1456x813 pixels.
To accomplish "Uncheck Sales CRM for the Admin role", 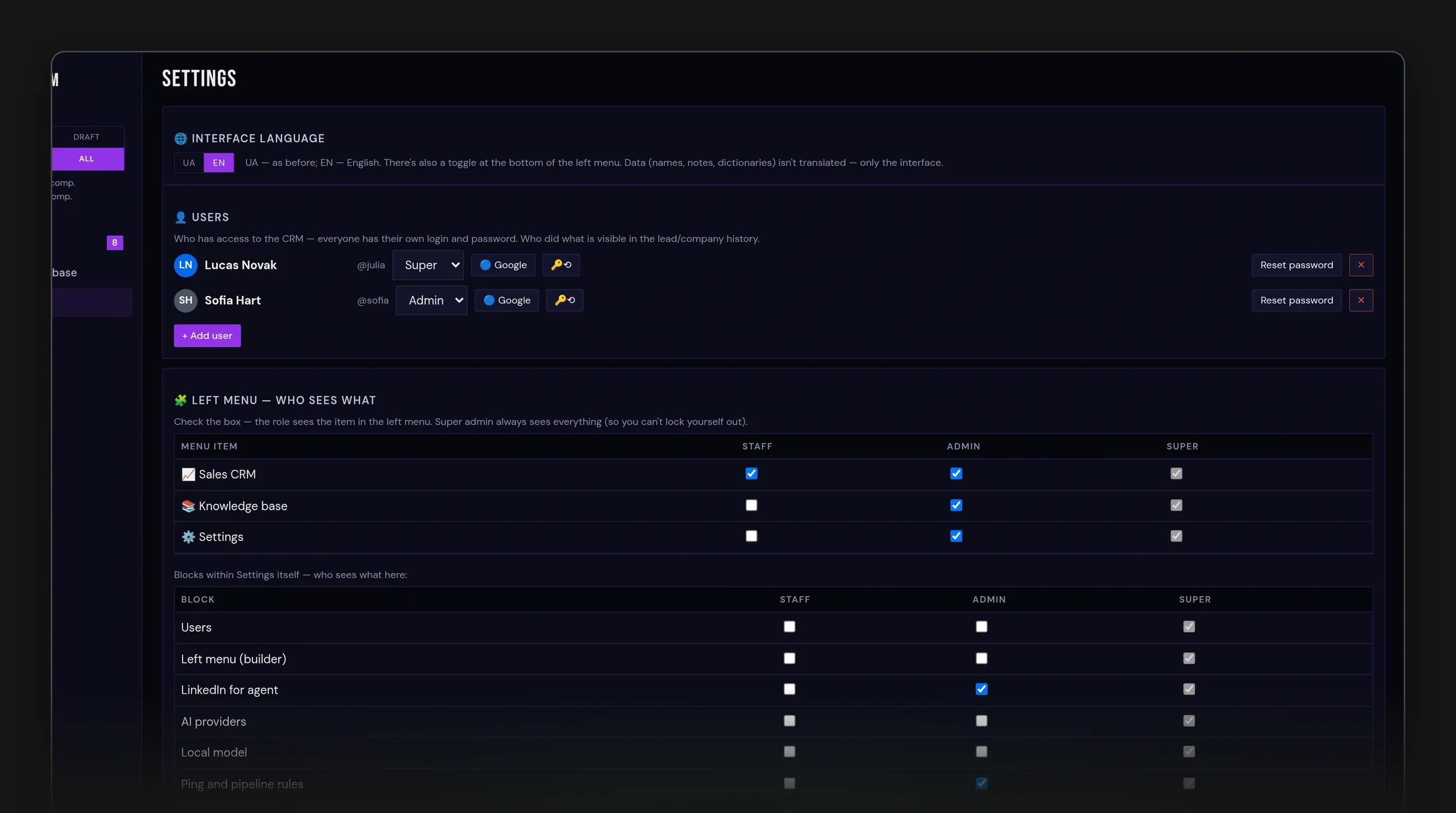I will (x=956, y=473).
